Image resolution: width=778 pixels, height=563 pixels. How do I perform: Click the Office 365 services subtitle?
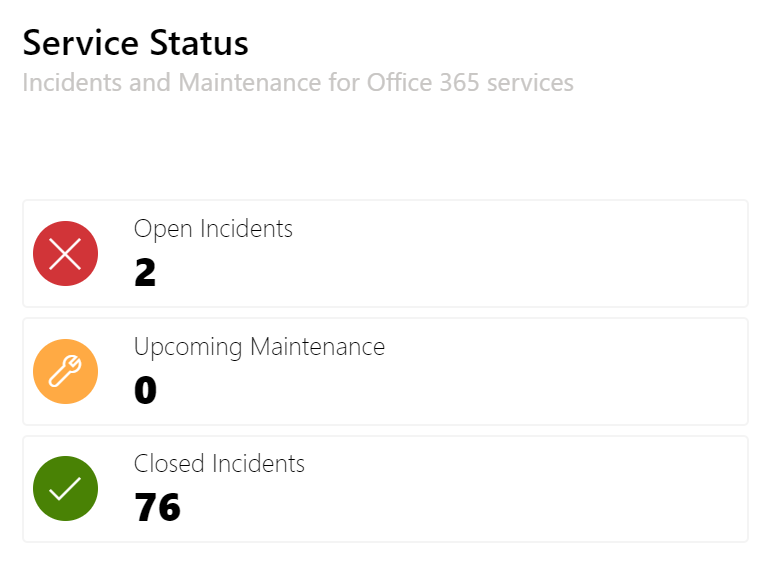pos(298,83)
